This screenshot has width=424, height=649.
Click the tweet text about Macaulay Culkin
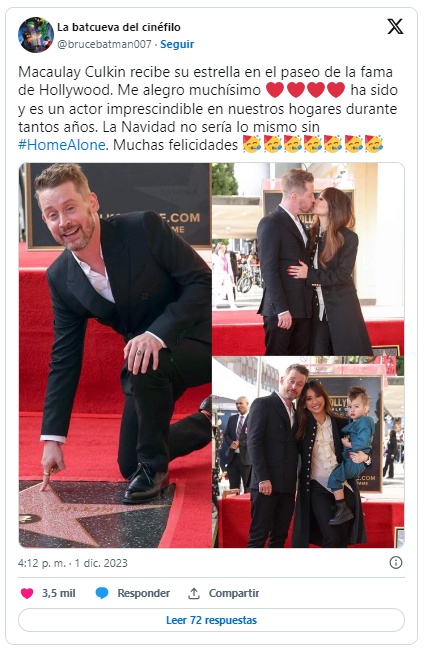pyautogui.click(x=208, y=108)
